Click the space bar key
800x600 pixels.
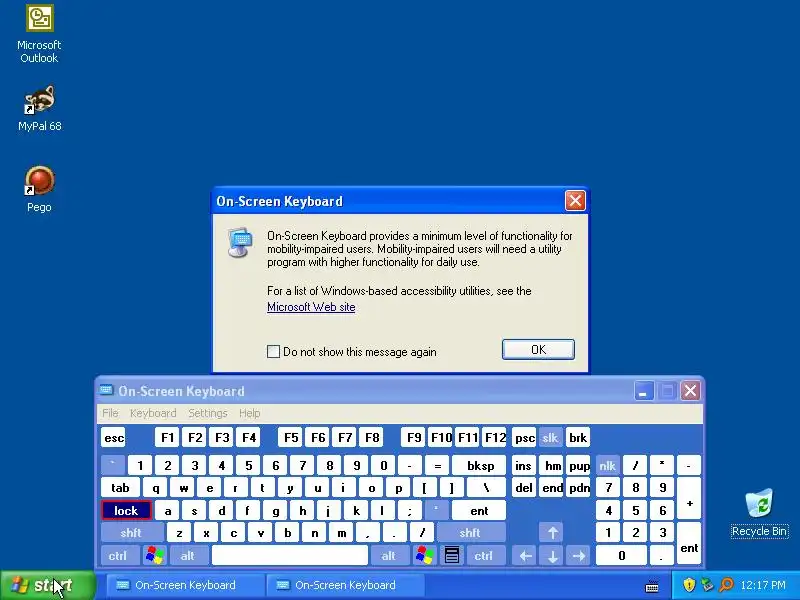click(x=290, y=555)
